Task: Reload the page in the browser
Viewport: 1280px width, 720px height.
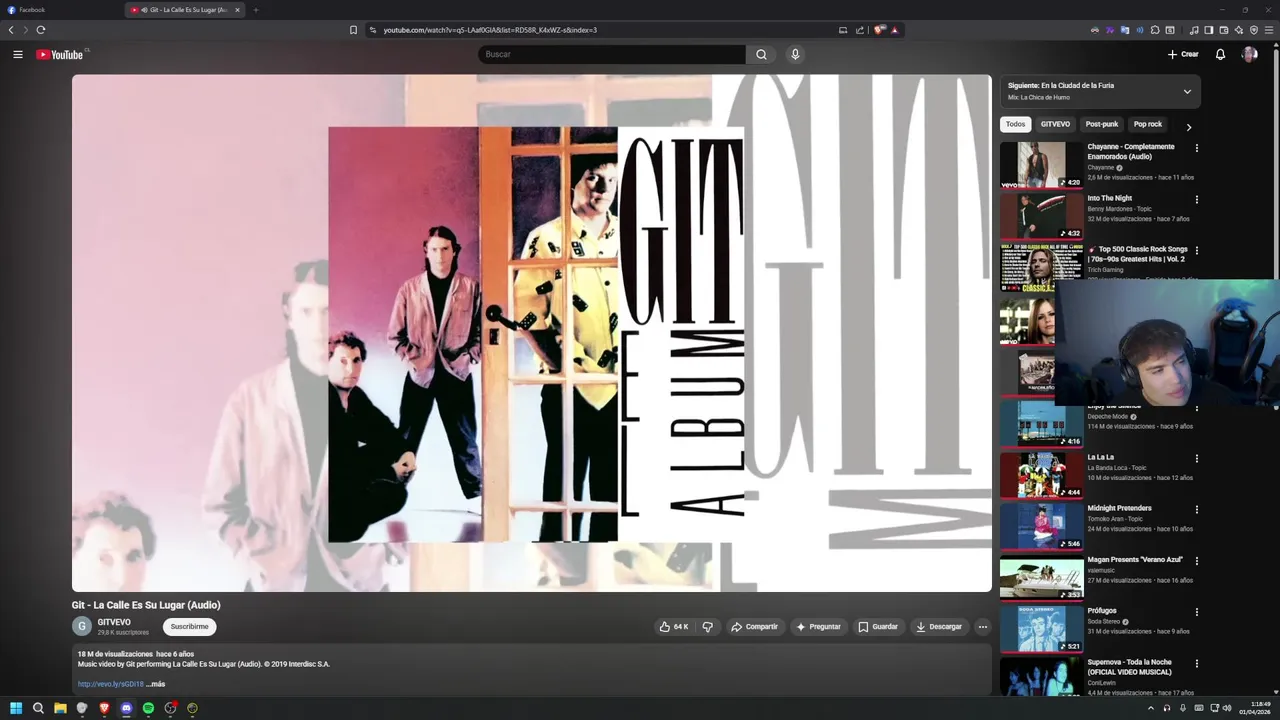Action: [41, 30]
